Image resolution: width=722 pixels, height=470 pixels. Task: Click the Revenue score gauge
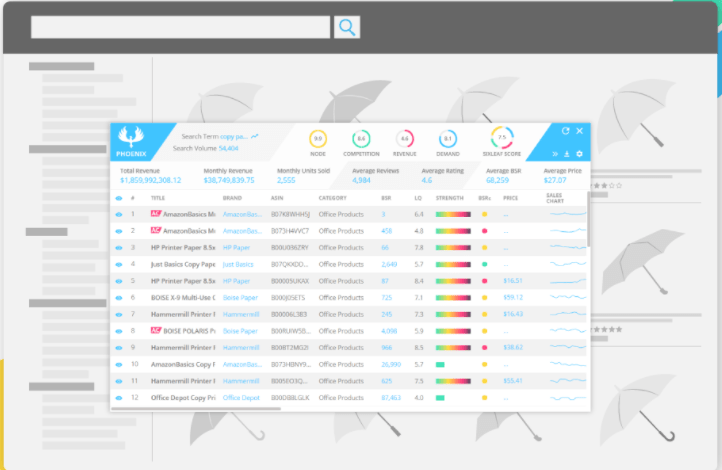(405, 139)
